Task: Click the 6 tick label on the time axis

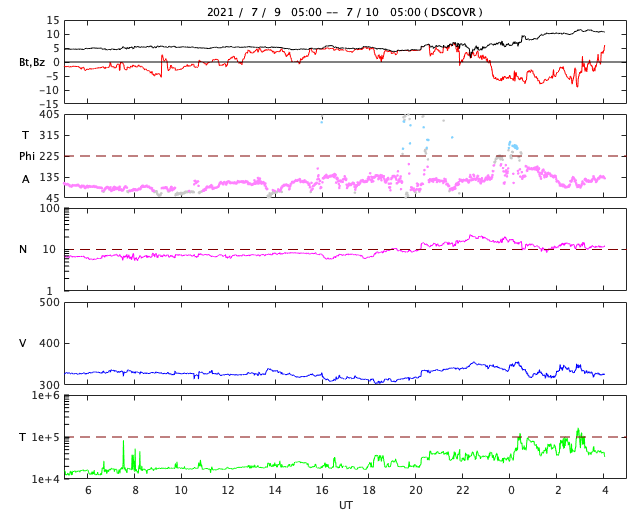Action: pyautogui.click(x=88, y=490)
